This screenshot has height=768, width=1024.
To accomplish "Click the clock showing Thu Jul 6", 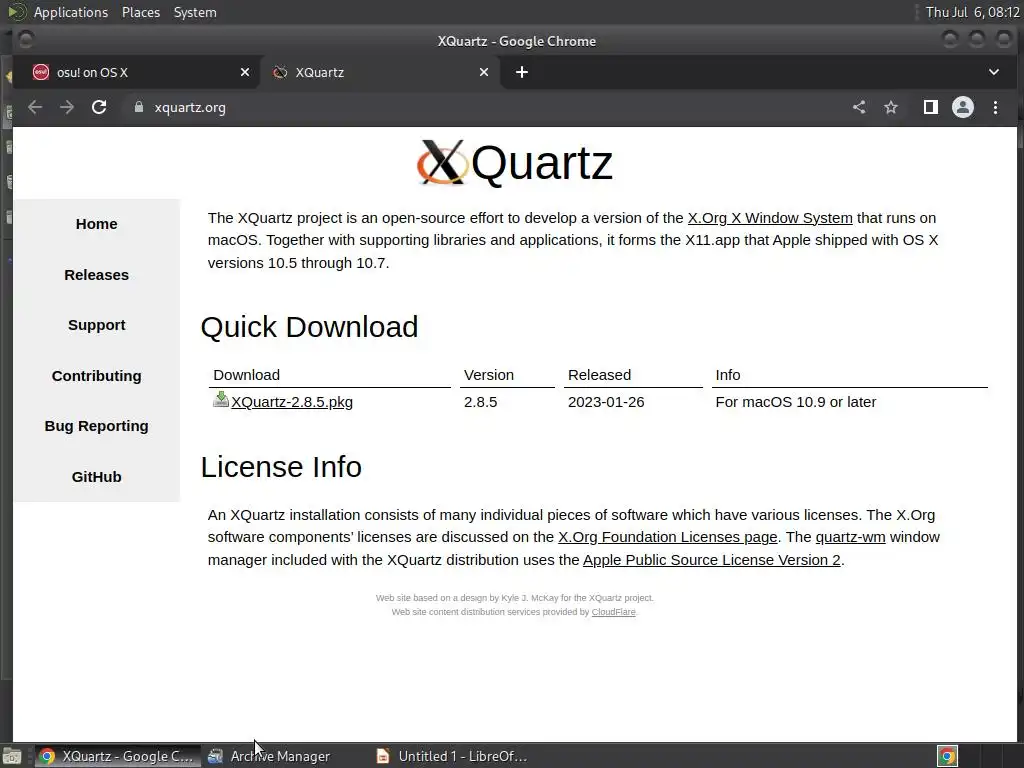I will point(972,12).
